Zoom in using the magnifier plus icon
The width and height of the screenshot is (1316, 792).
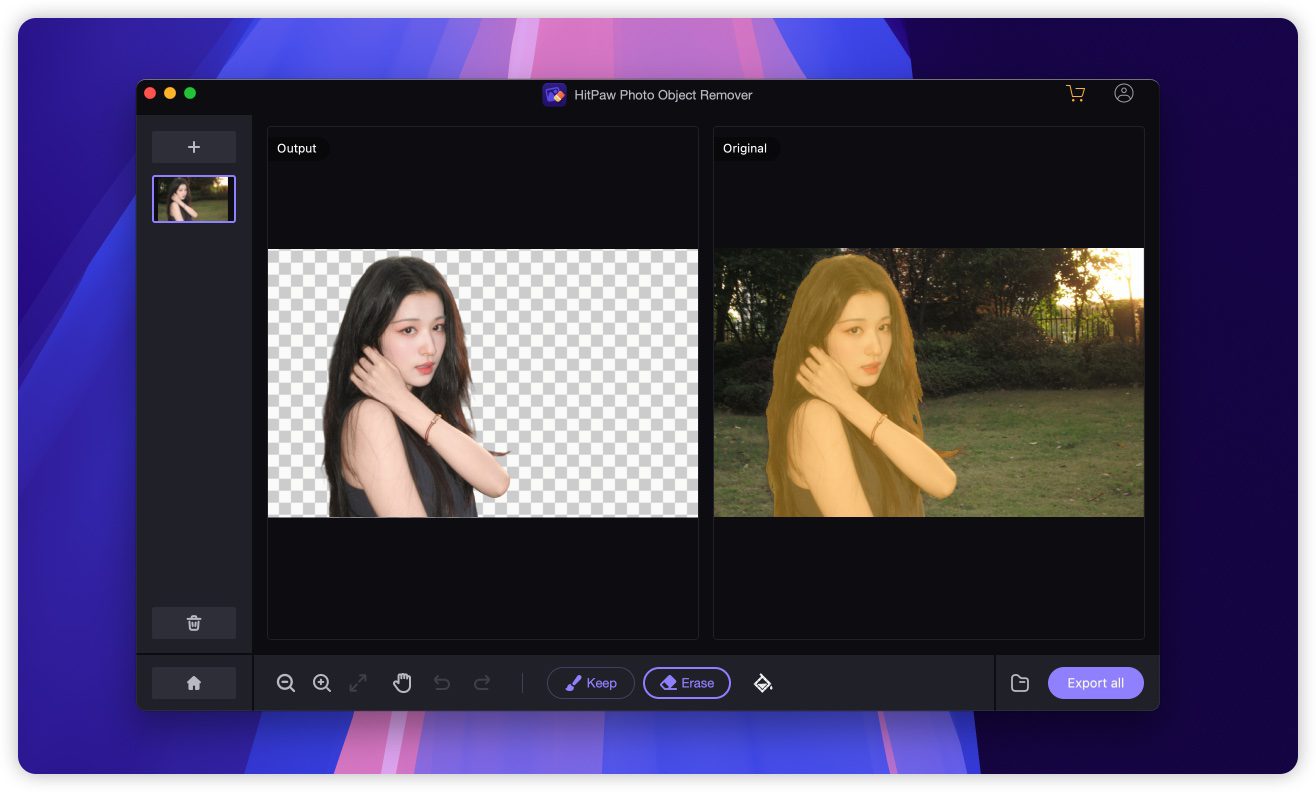322,683
